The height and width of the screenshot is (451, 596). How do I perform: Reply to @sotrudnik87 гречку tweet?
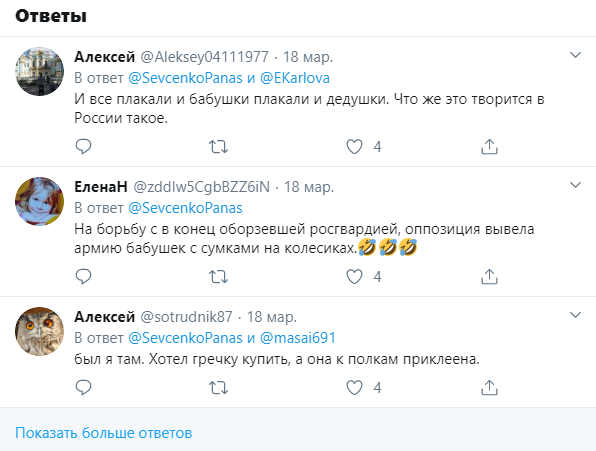point(83,387)
